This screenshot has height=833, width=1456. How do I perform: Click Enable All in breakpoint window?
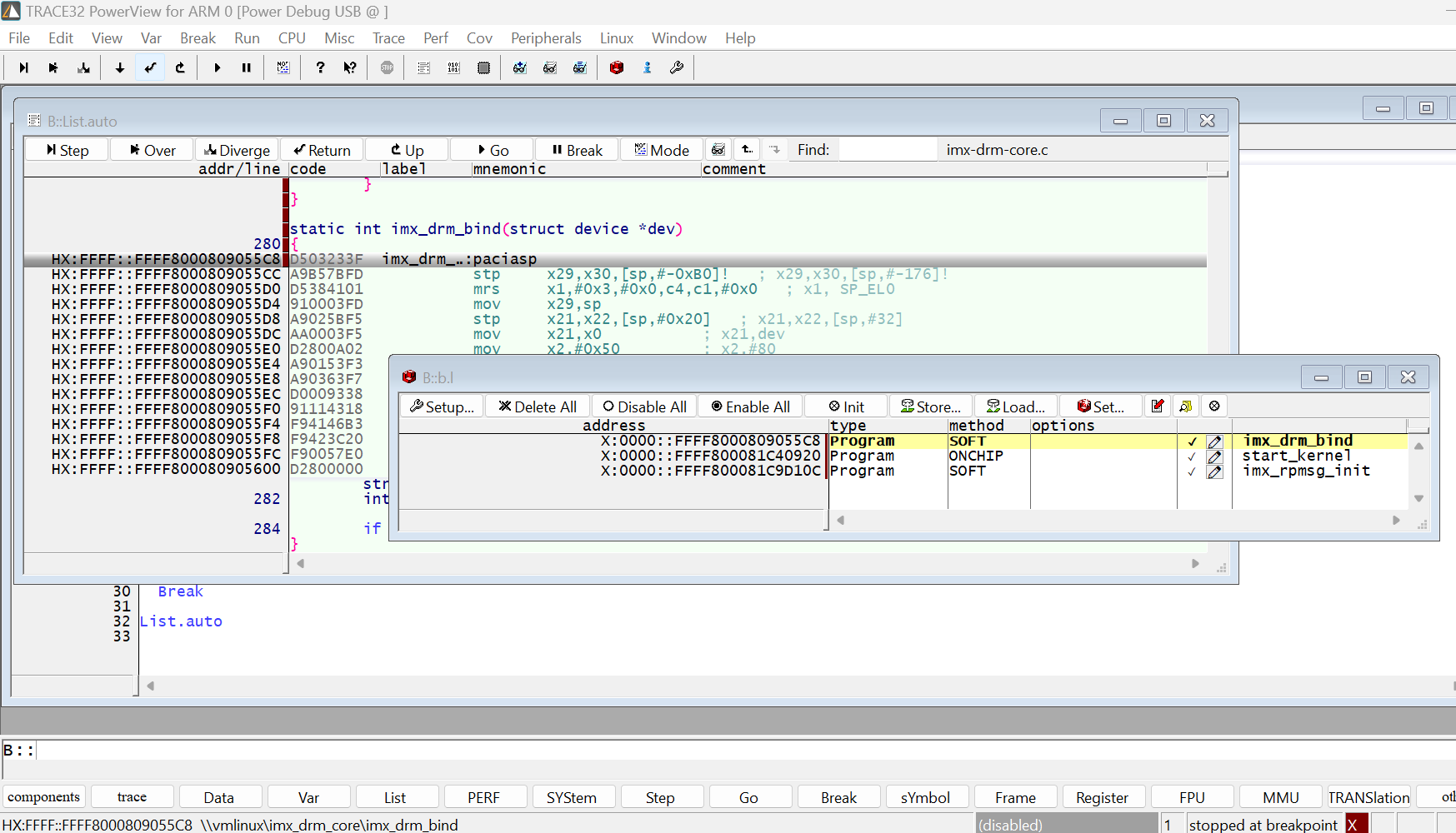[x=749, y=406]
